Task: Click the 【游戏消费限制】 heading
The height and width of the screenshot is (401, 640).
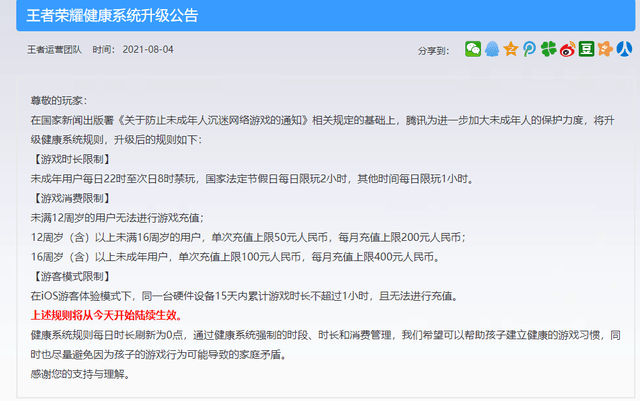Action: (71, 198)
